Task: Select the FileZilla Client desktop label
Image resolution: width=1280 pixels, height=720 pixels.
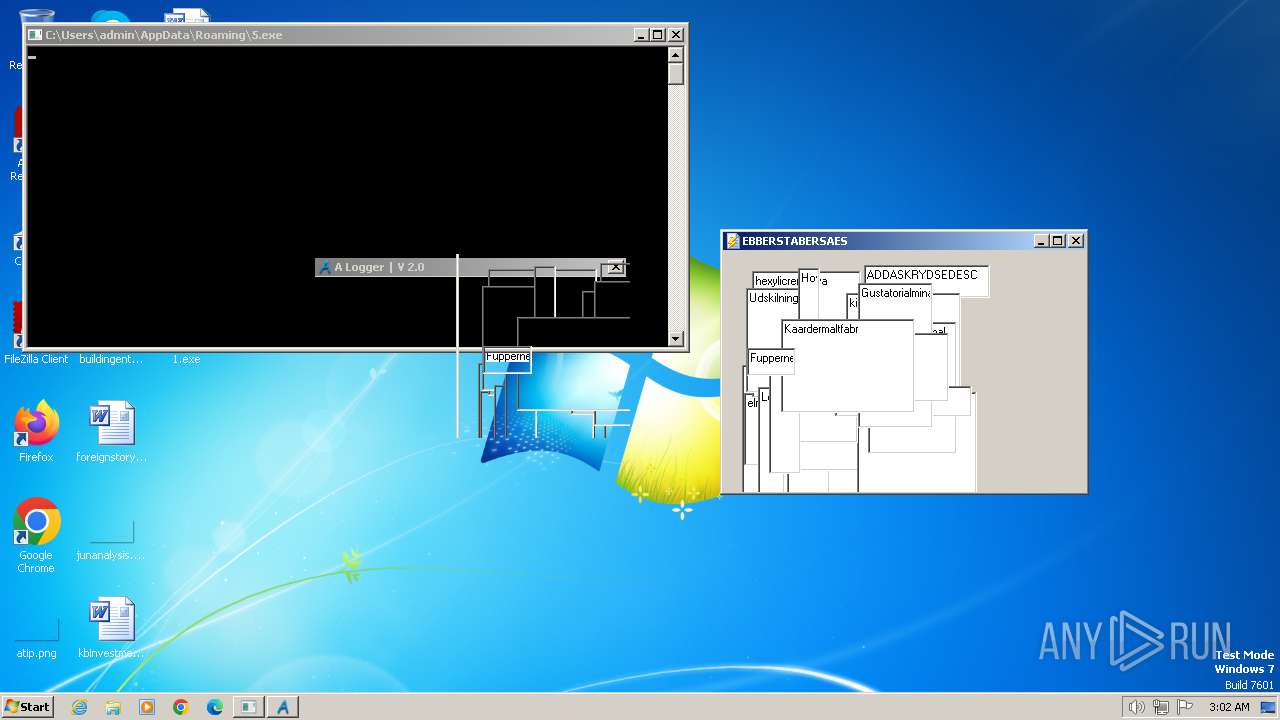Action: coord(36,359)
